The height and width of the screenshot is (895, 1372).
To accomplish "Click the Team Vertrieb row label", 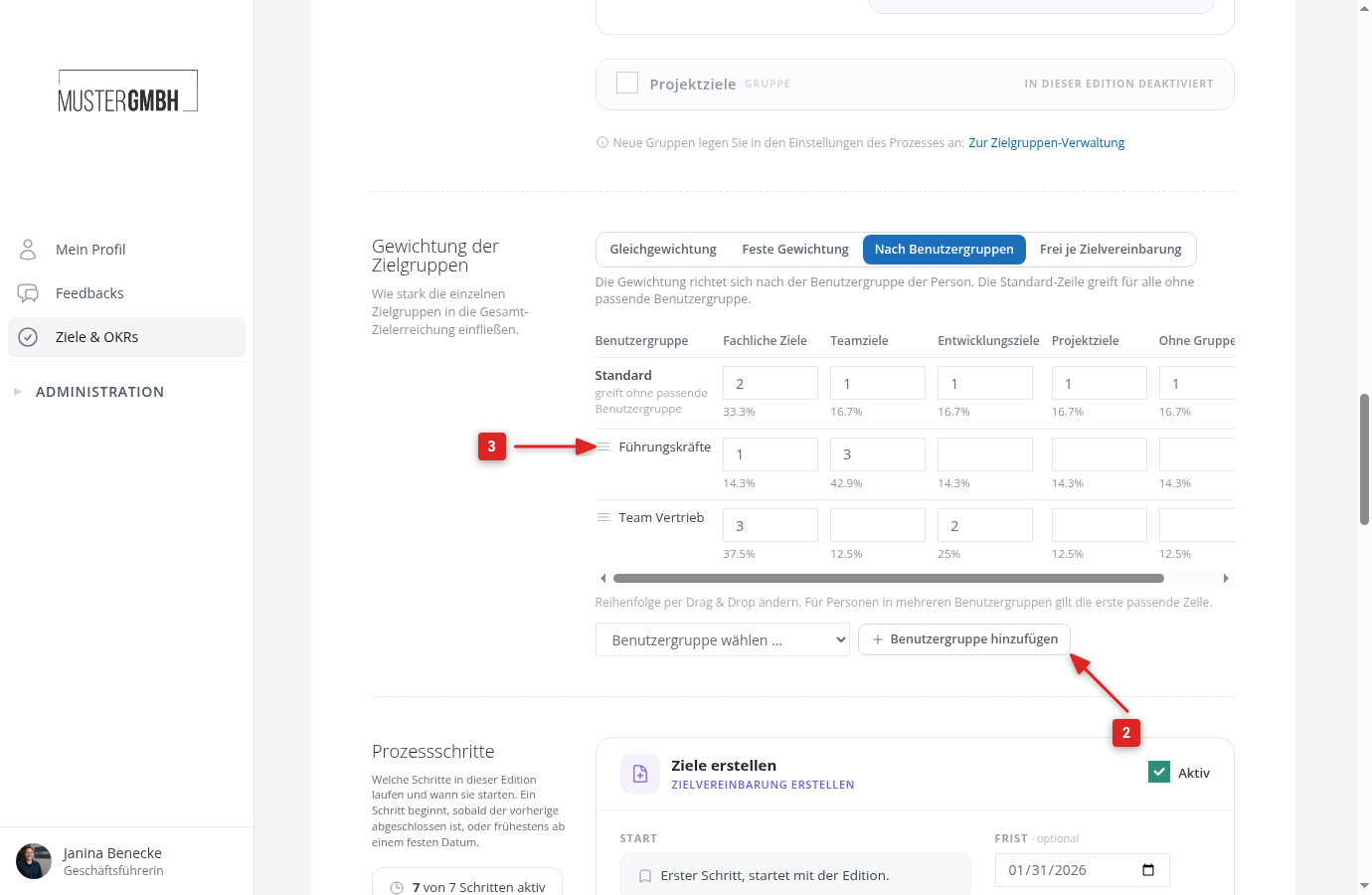I will (661, 518).
